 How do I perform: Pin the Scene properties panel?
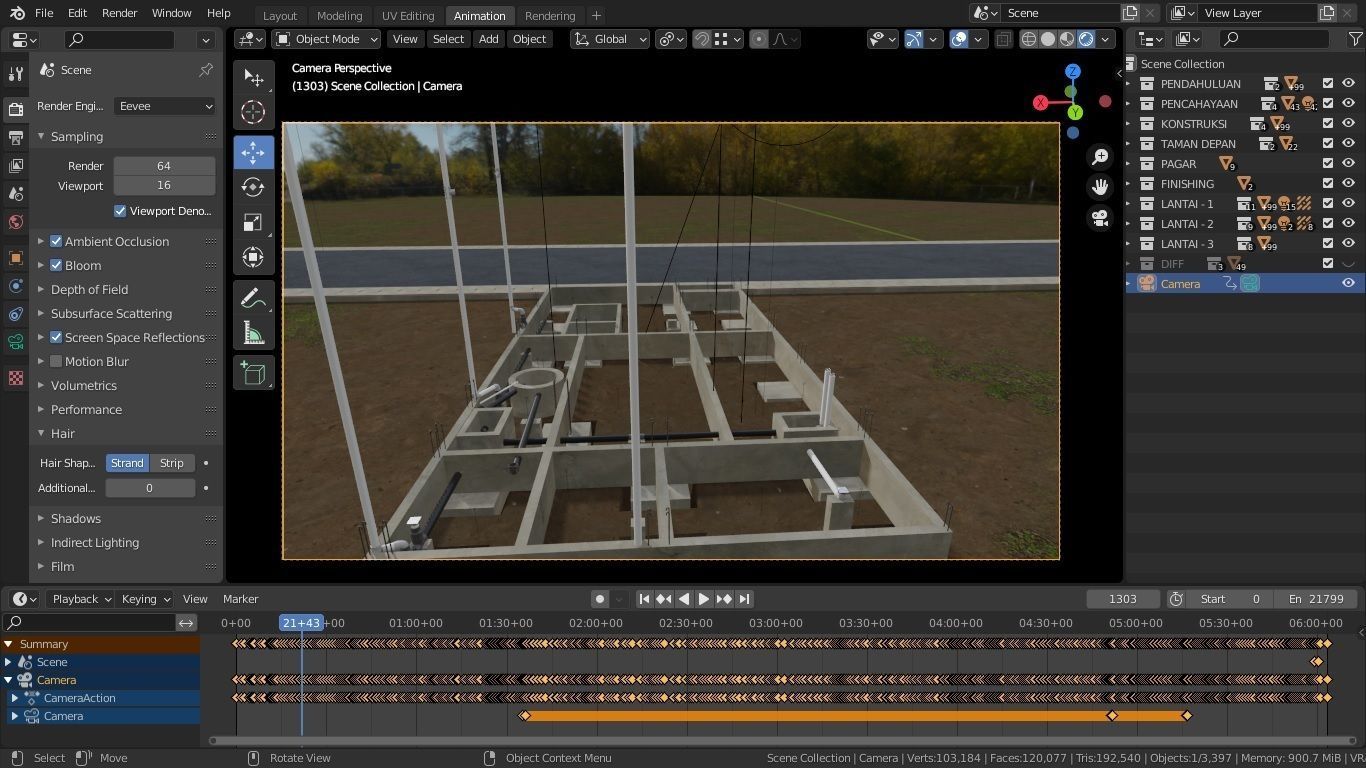206,70
